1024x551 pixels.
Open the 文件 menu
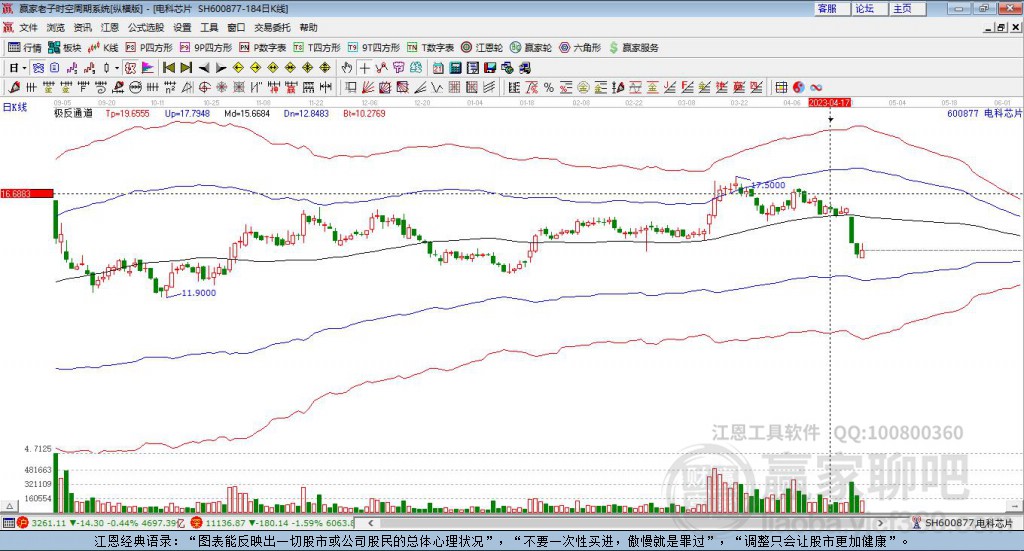[29, 27]
